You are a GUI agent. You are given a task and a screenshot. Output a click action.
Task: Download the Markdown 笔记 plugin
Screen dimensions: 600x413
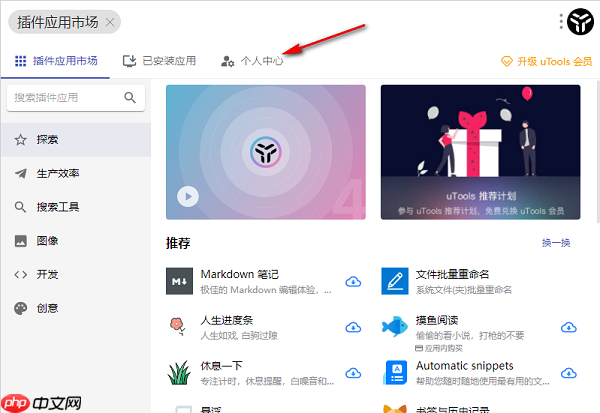click(353, 282)
